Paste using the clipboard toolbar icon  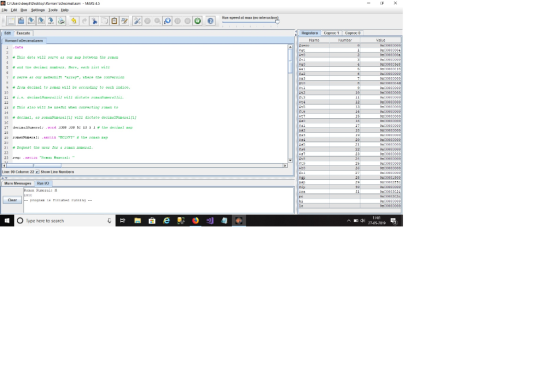[x=114, y=21]
